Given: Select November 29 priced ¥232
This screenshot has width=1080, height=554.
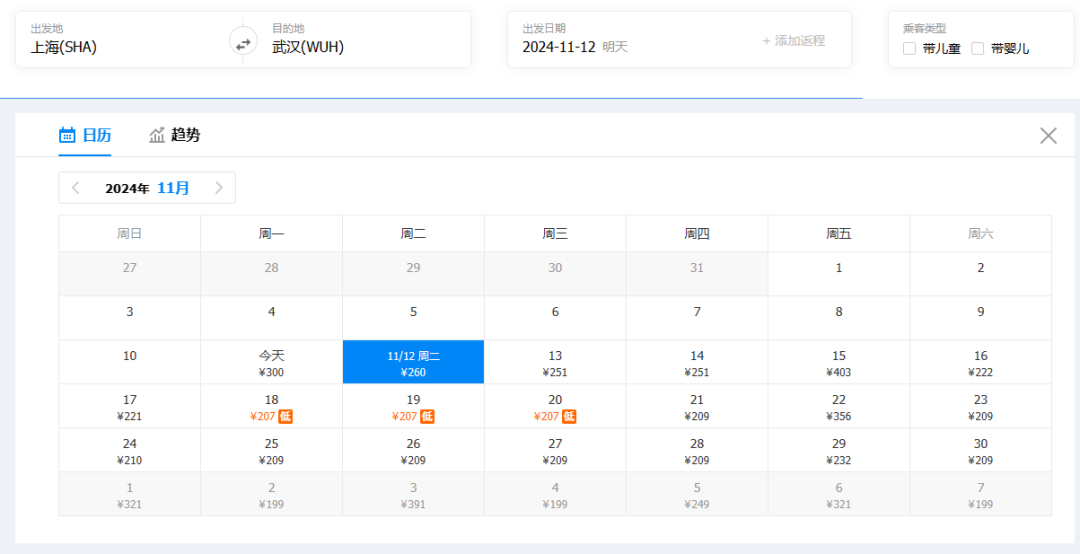Looking at the screenshot, I should click(x=839, y=450).
